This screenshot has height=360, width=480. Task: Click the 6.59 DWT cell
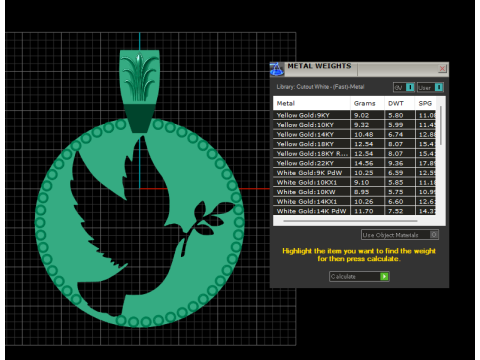399,173
